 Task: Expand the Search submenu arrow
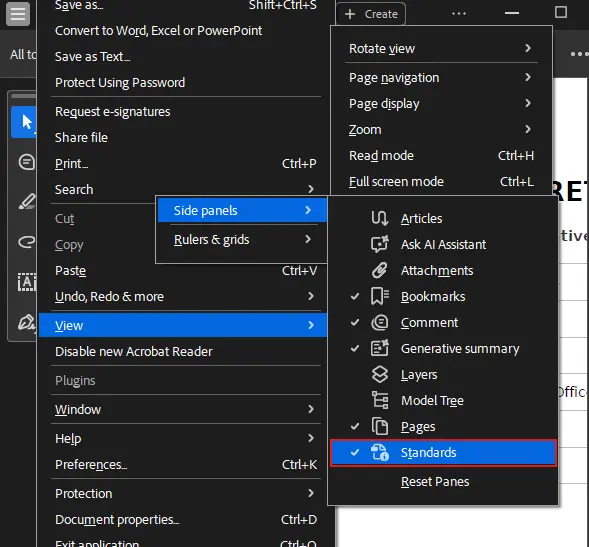311,189
